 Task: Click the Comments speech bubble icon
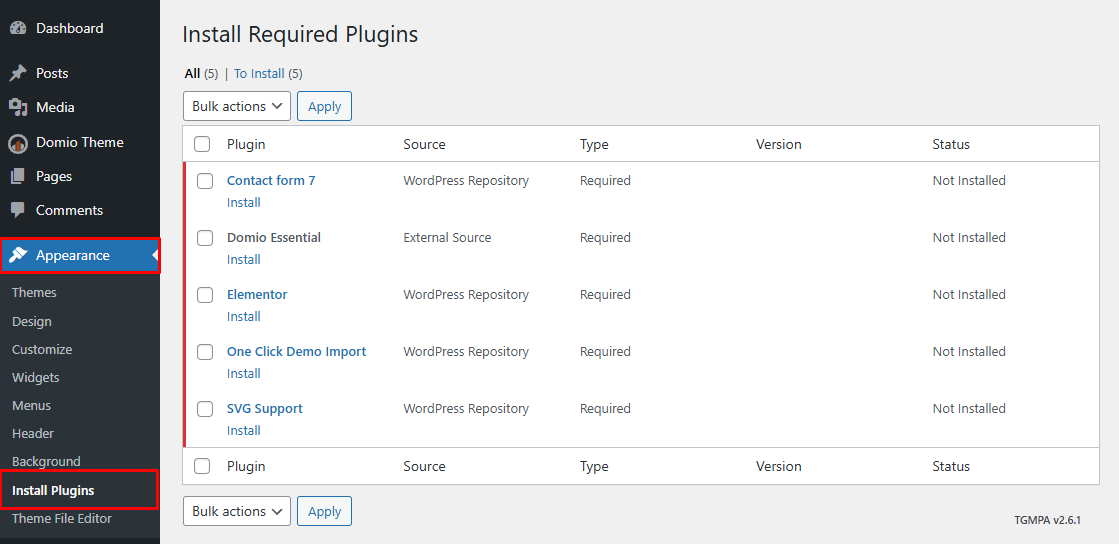[18, 211]
